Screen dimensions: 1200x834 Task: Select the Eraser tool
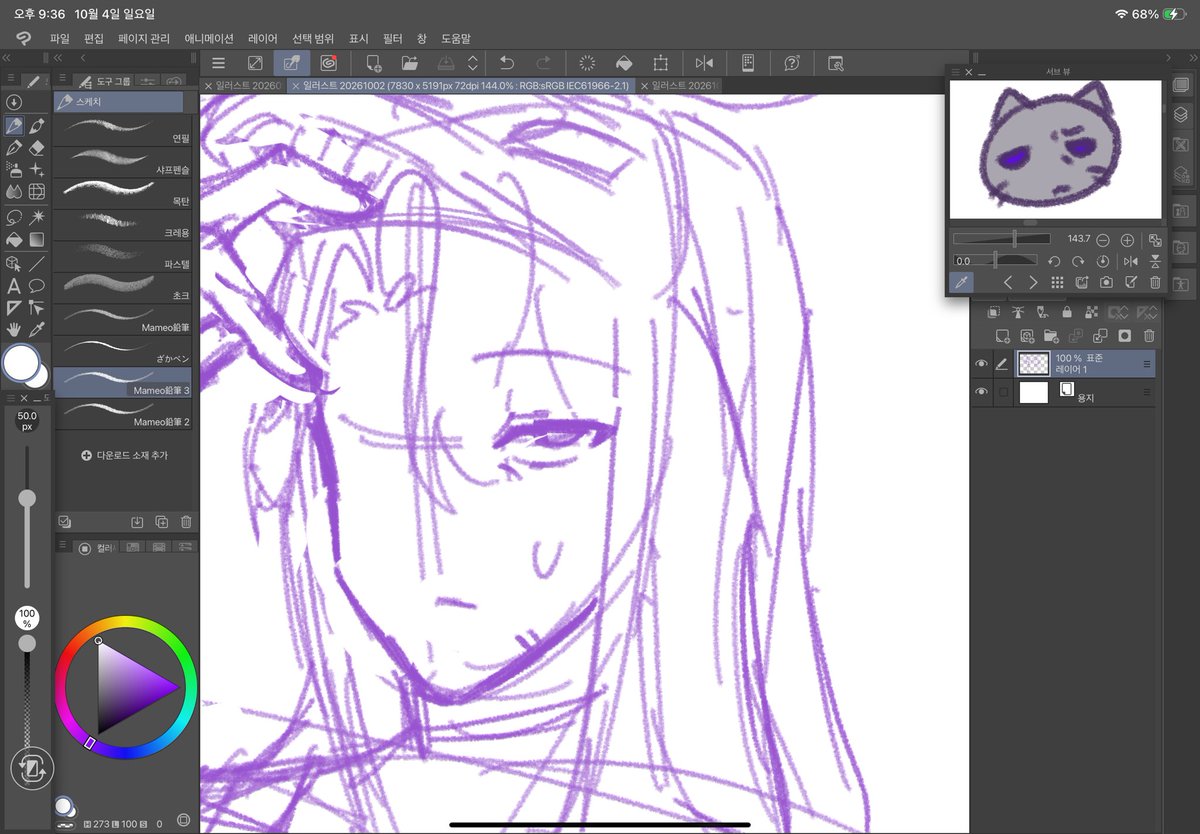[37, 148]
